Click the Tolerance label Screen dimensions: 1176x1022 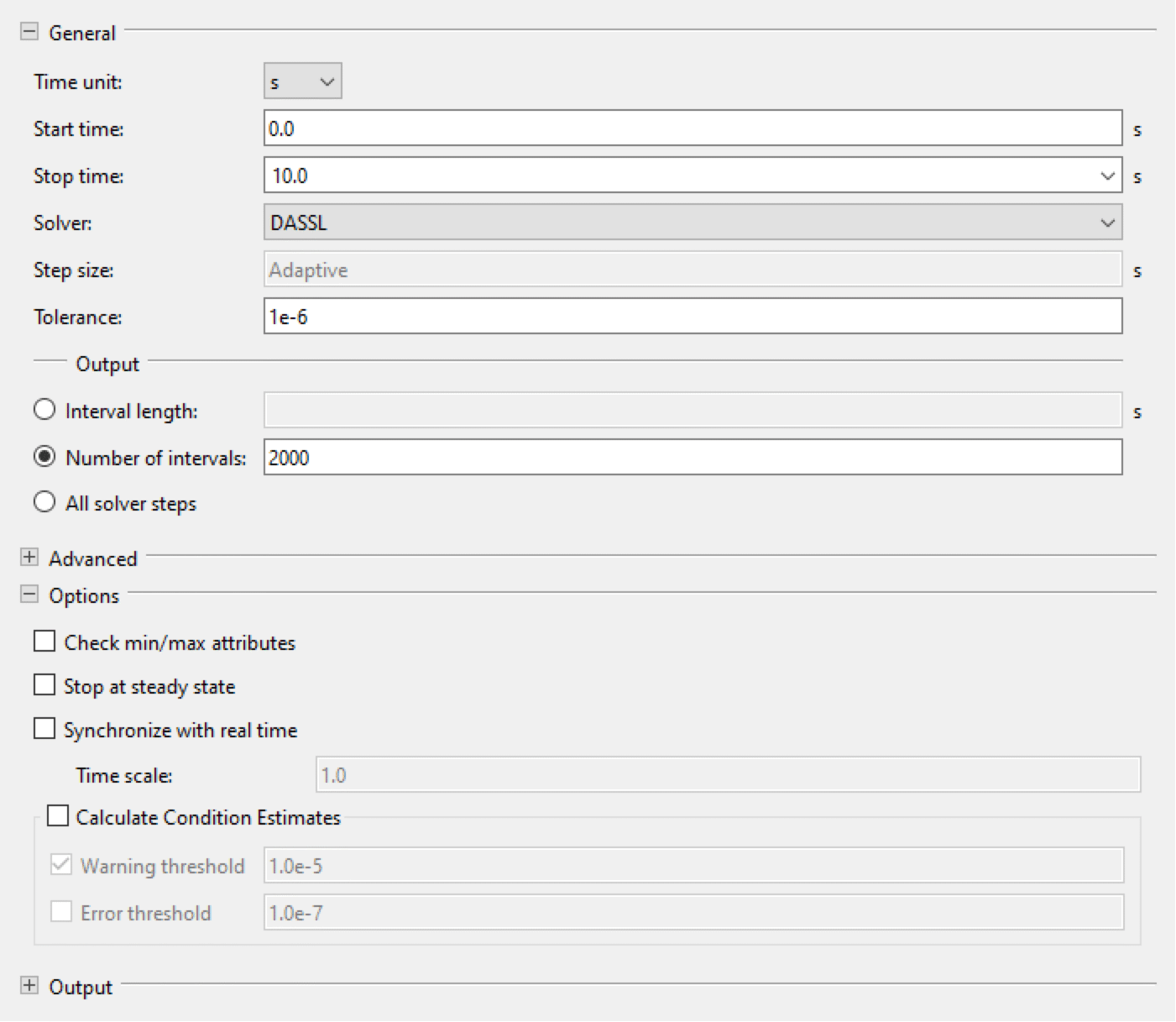tap(78, 317)
